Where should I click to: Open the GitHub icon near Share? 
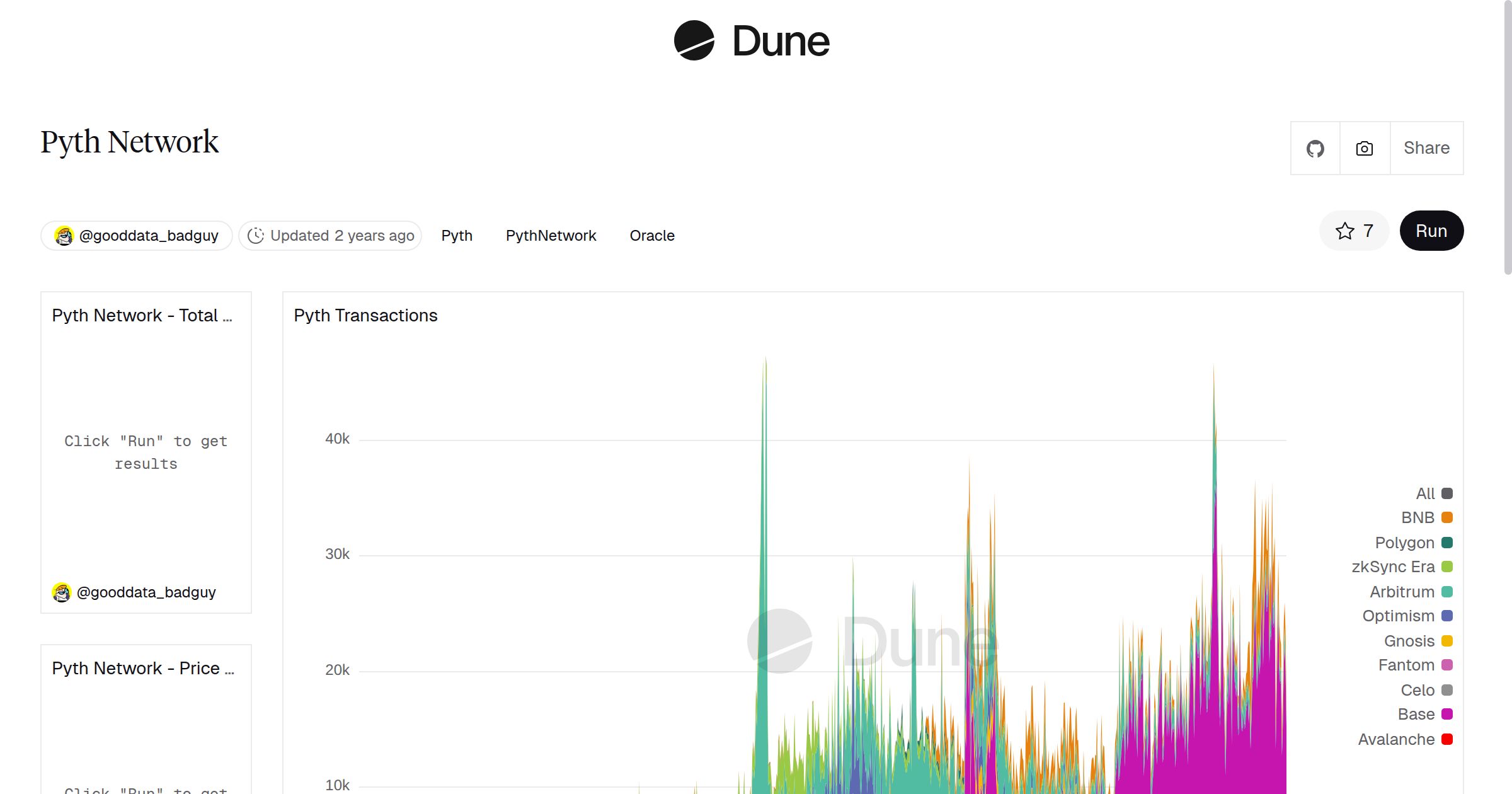pos(1315,148)
